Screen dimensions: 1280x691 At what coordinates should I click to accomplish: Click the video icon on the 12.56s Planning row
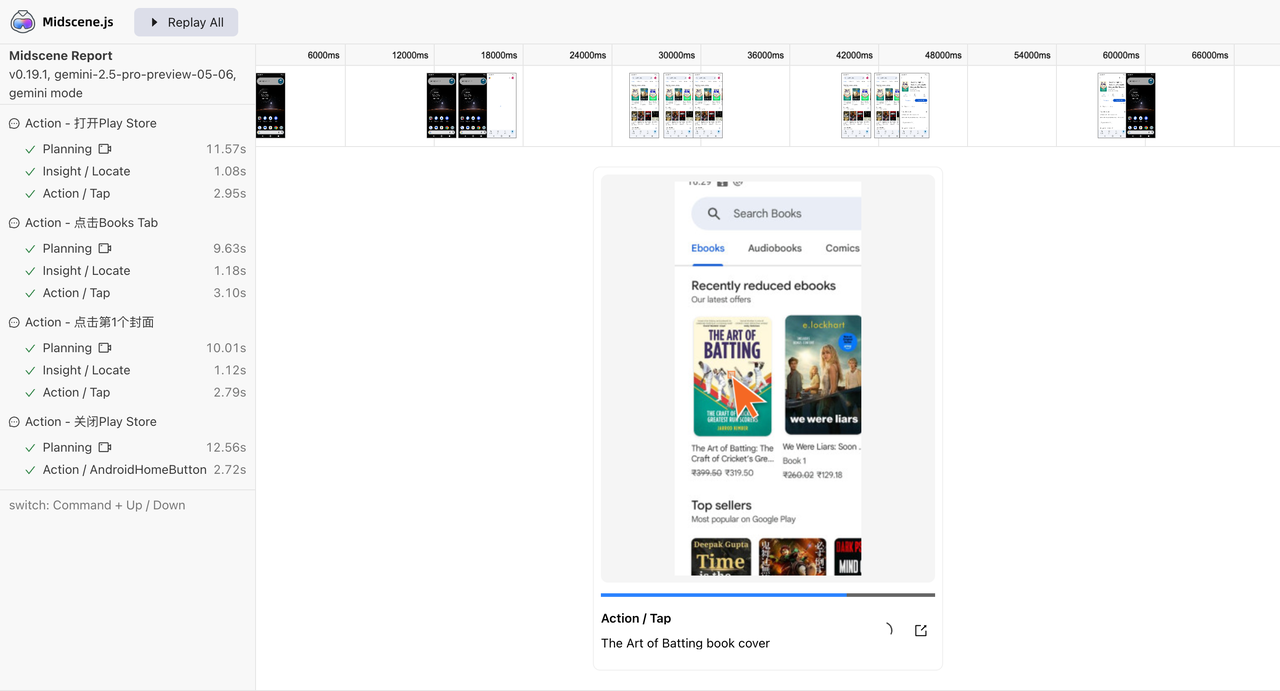point(105,448)
